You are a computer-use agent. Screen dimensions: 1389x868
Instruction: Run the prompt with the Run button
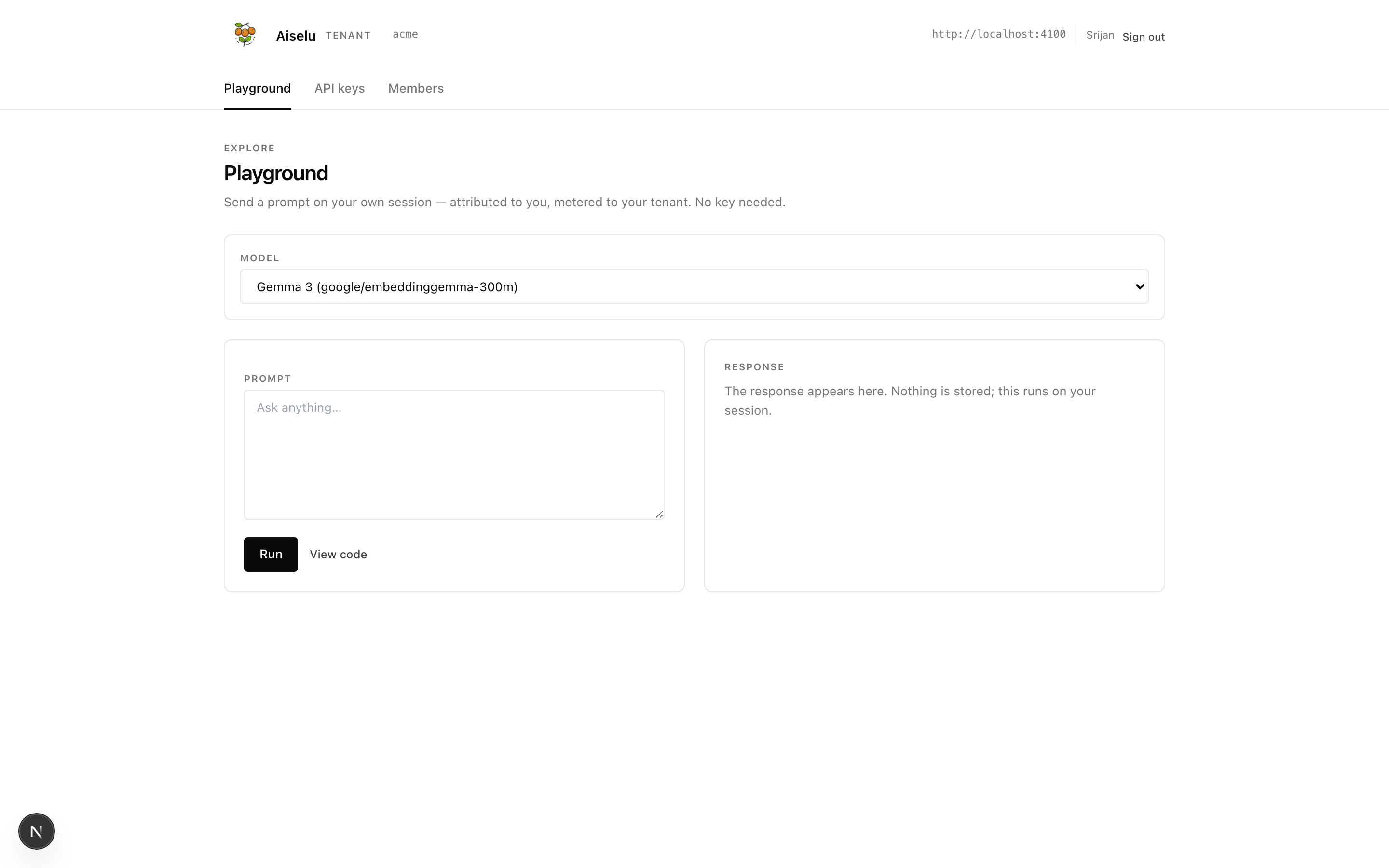tap(271, 555)
